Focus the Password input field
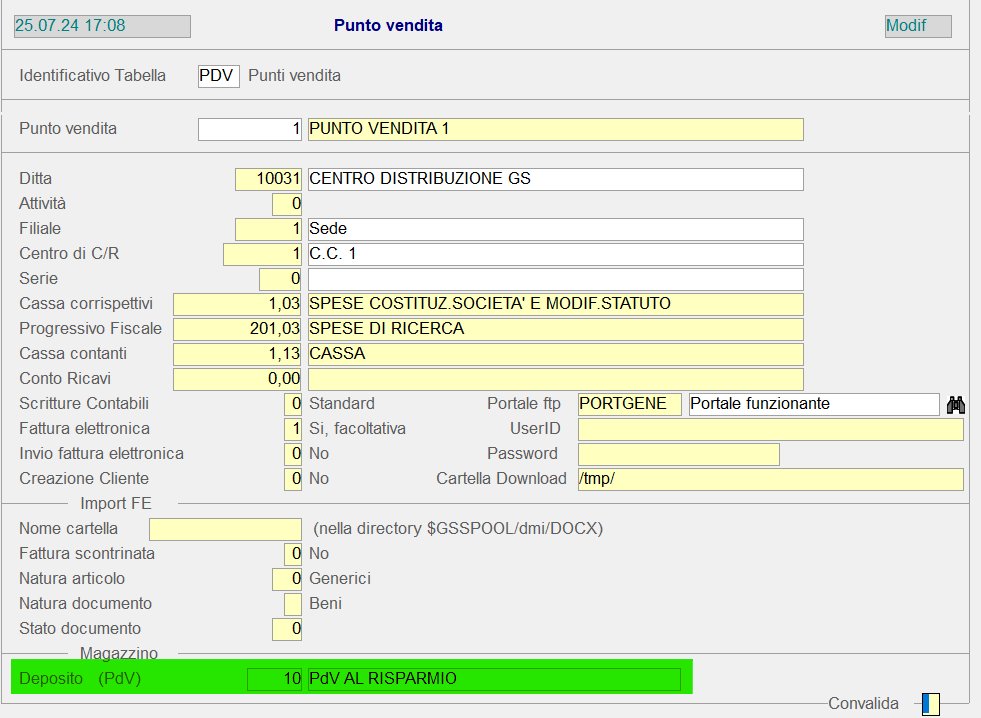 (678, 454)
